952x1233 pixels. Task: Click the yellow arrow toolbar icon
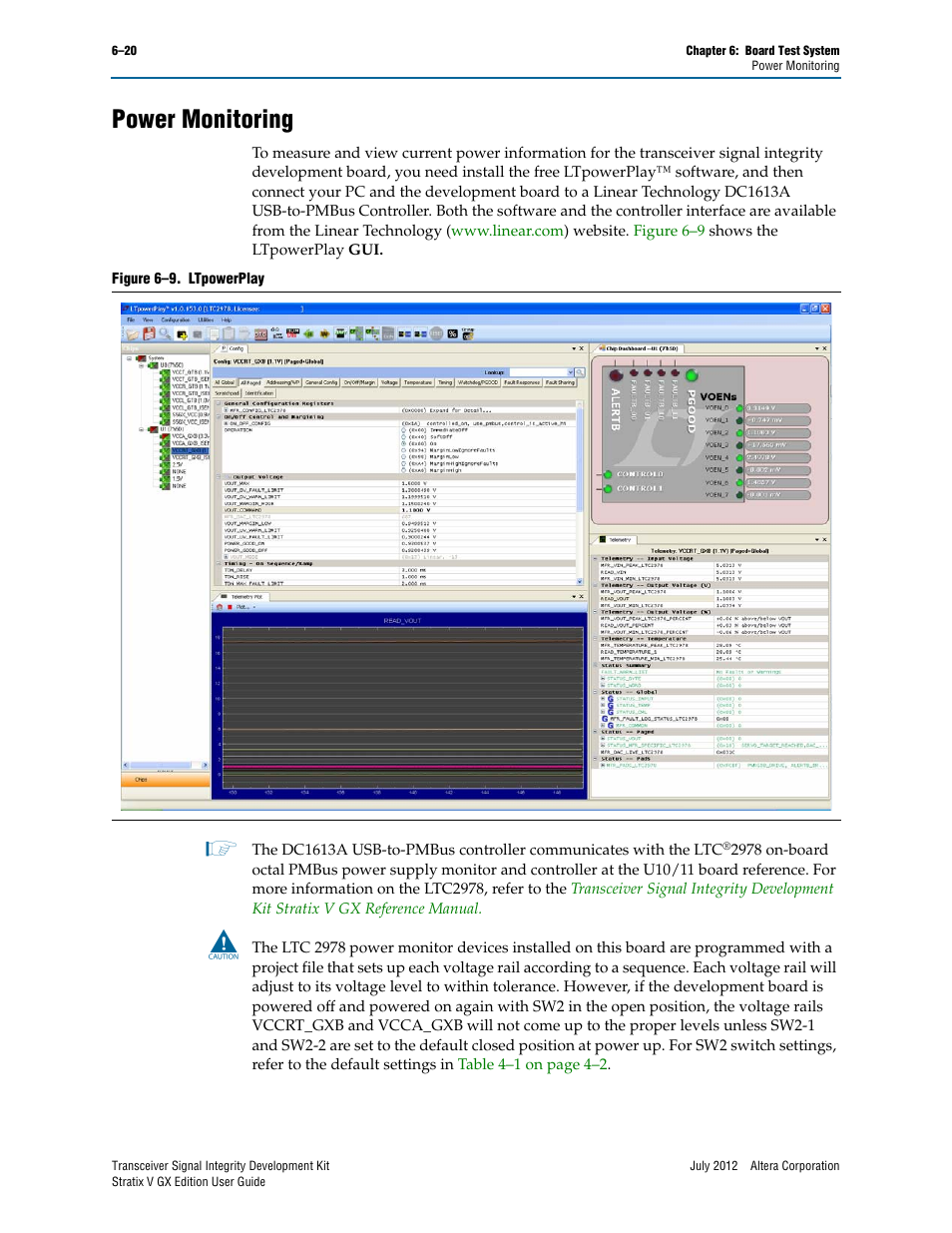click(324, 333)
